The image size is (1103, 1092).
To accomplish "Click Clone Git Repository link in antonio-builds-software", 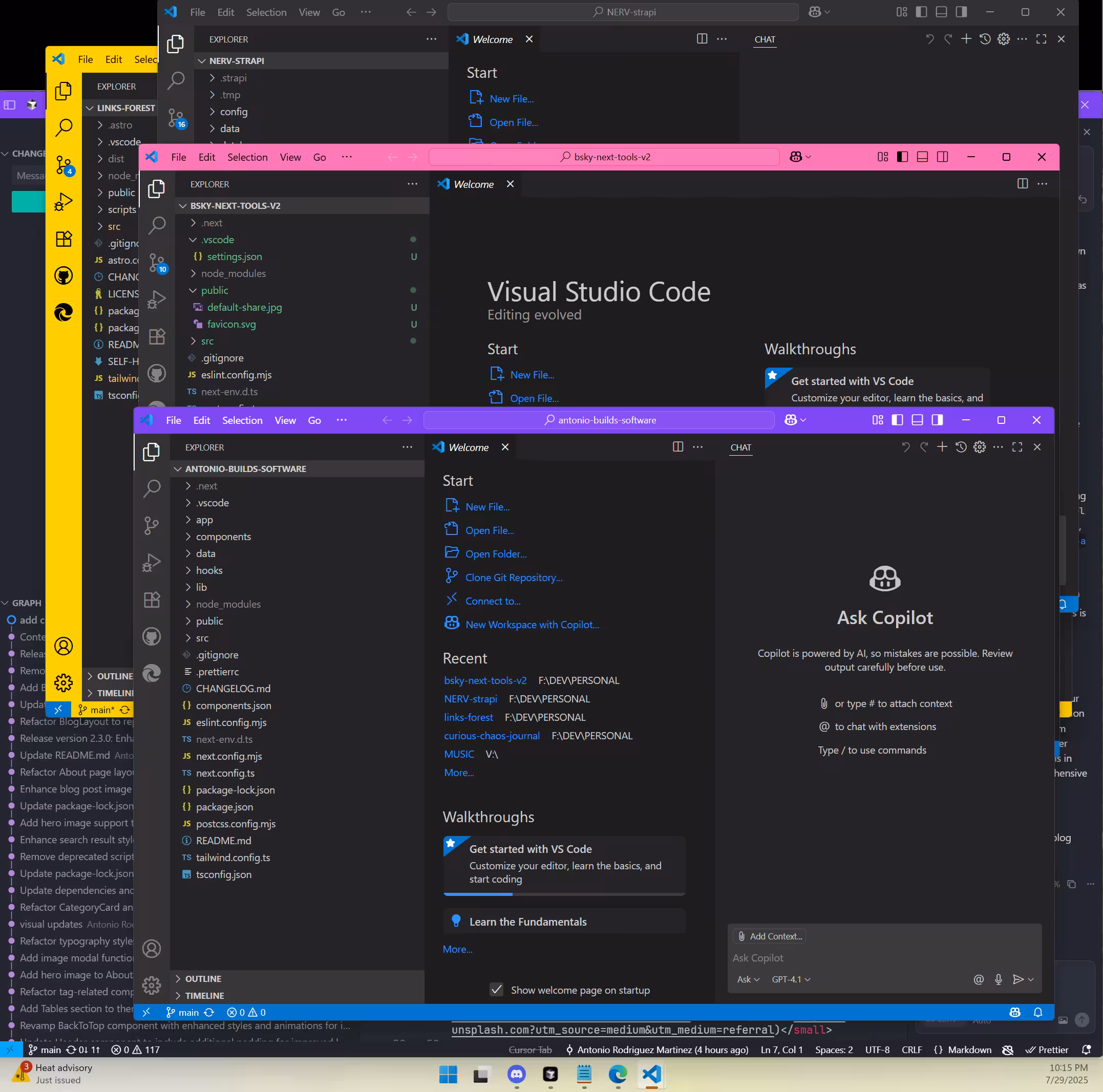I will tap(514, 577).
